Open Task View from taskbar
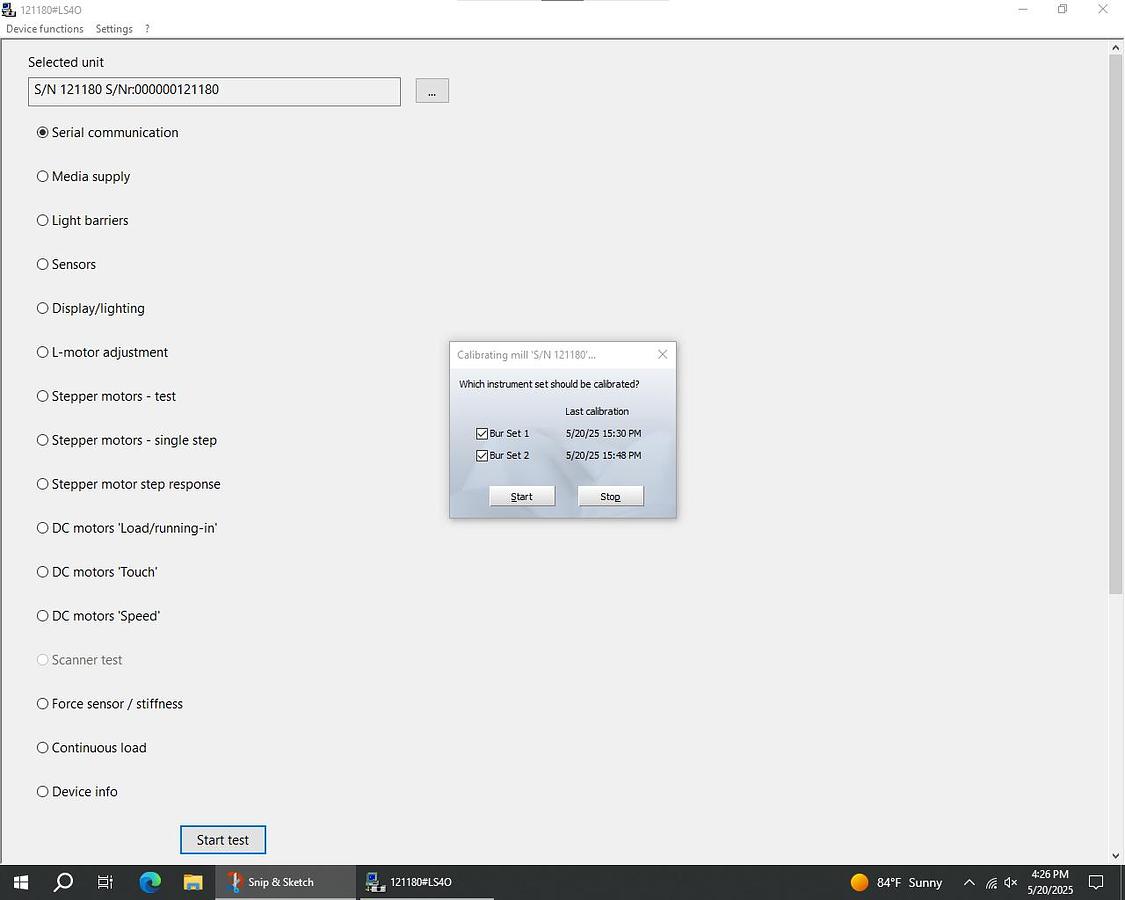The image size is (1125, 900). tap(105, 882)
